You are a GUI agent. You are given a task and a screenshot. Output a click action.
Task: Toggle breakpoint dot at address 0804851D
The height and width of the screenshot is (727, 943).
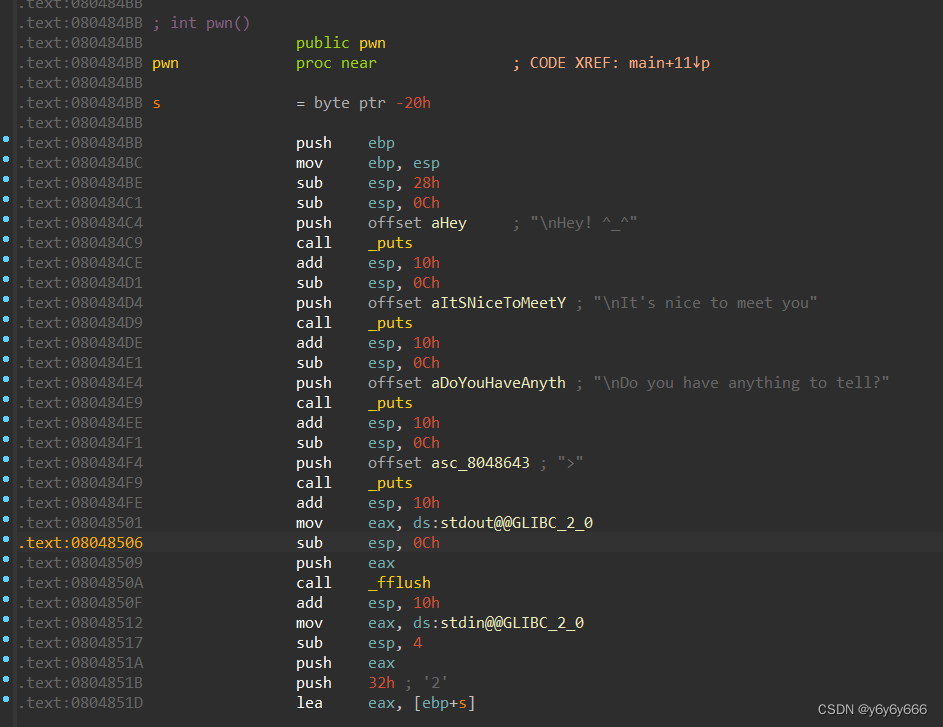6,699
